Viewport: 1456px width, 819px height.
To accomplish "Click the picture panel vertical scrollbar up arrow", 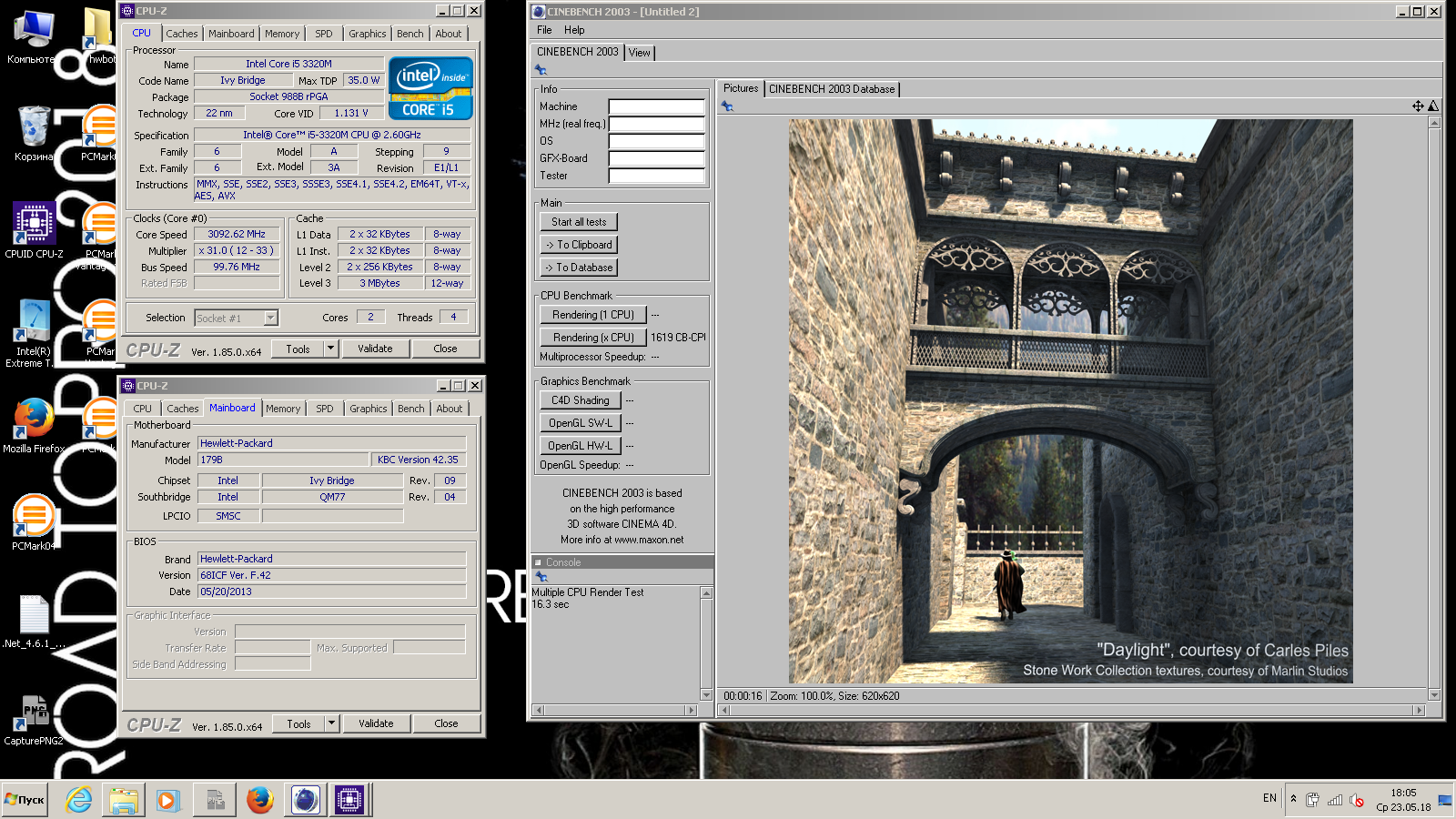I will (1434, 122).
